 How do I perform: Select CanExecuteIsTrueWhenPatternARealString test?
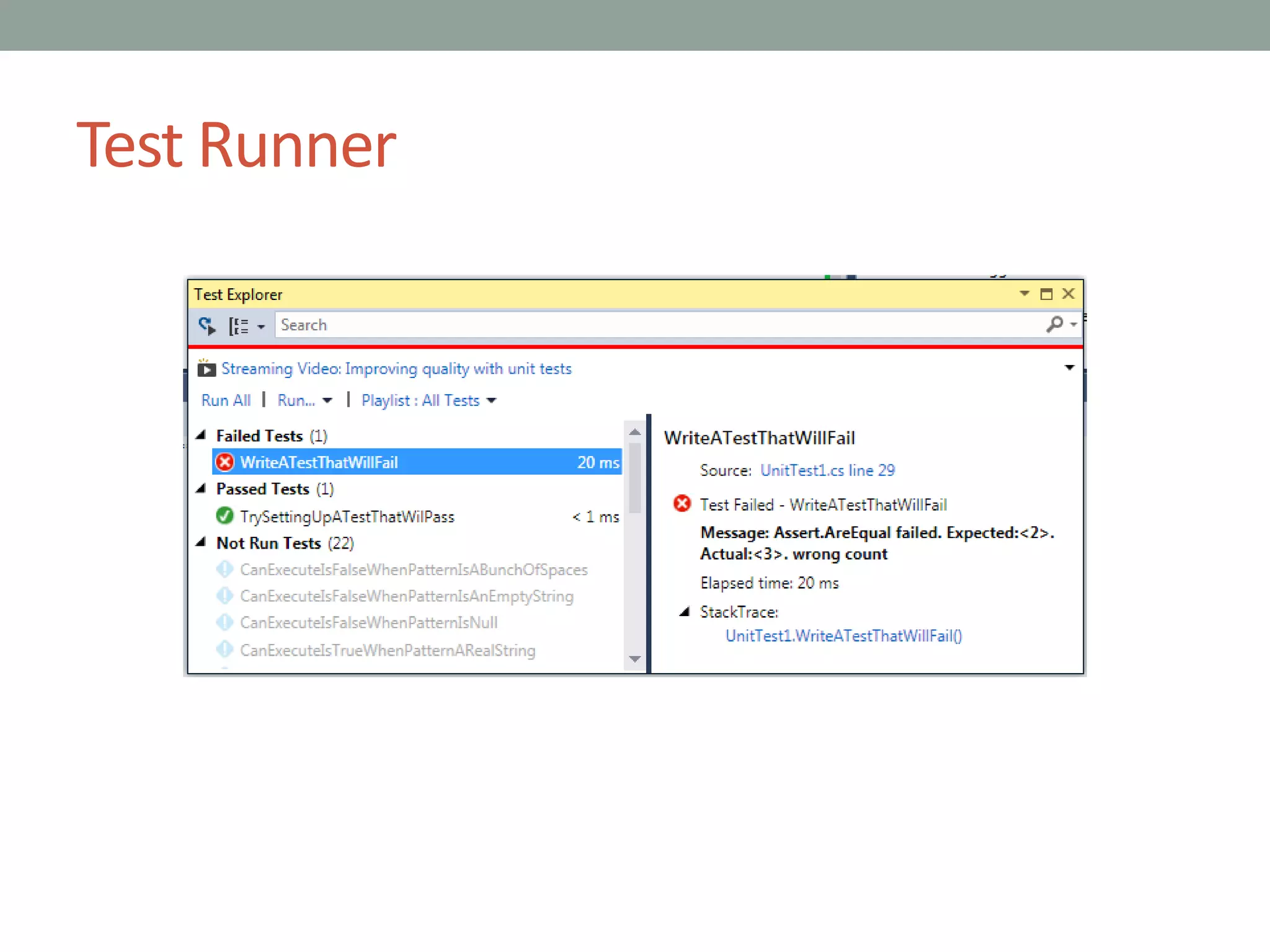pos(388,650)
